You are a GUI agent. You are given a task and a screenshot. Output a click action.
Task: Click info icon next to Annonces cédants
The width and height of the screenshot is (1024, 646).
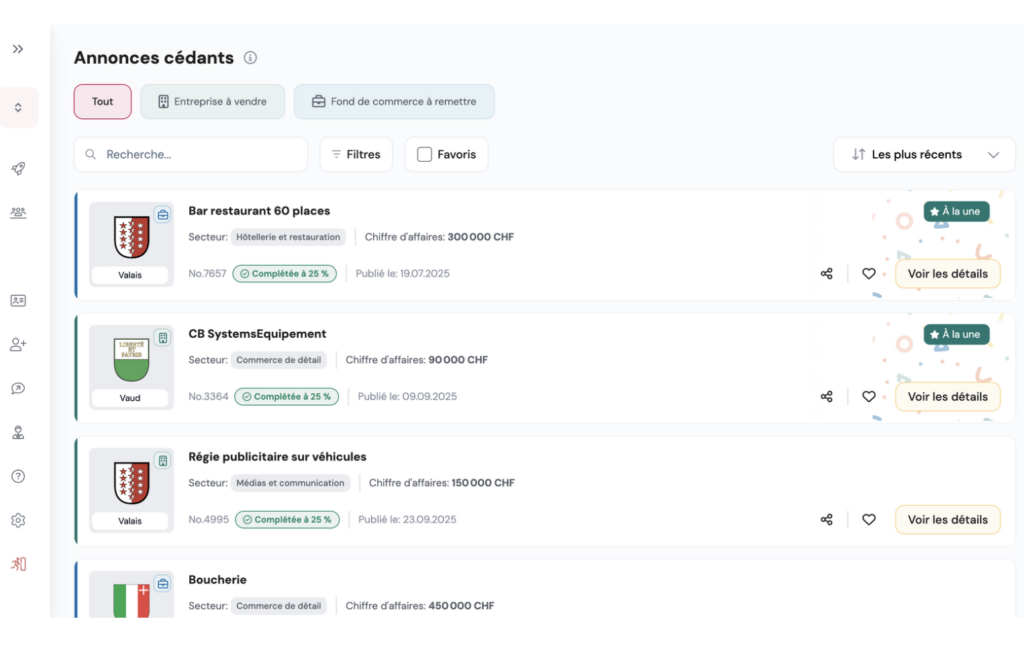coord(251,58)
